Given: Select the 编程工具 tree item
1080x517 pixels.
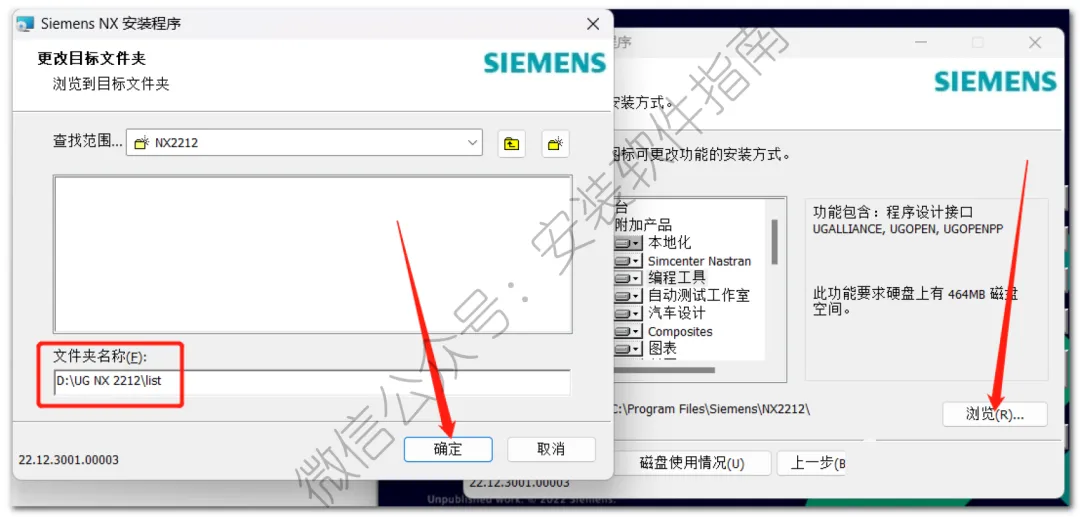Looking at the screenshot, I should coord(676,278).
